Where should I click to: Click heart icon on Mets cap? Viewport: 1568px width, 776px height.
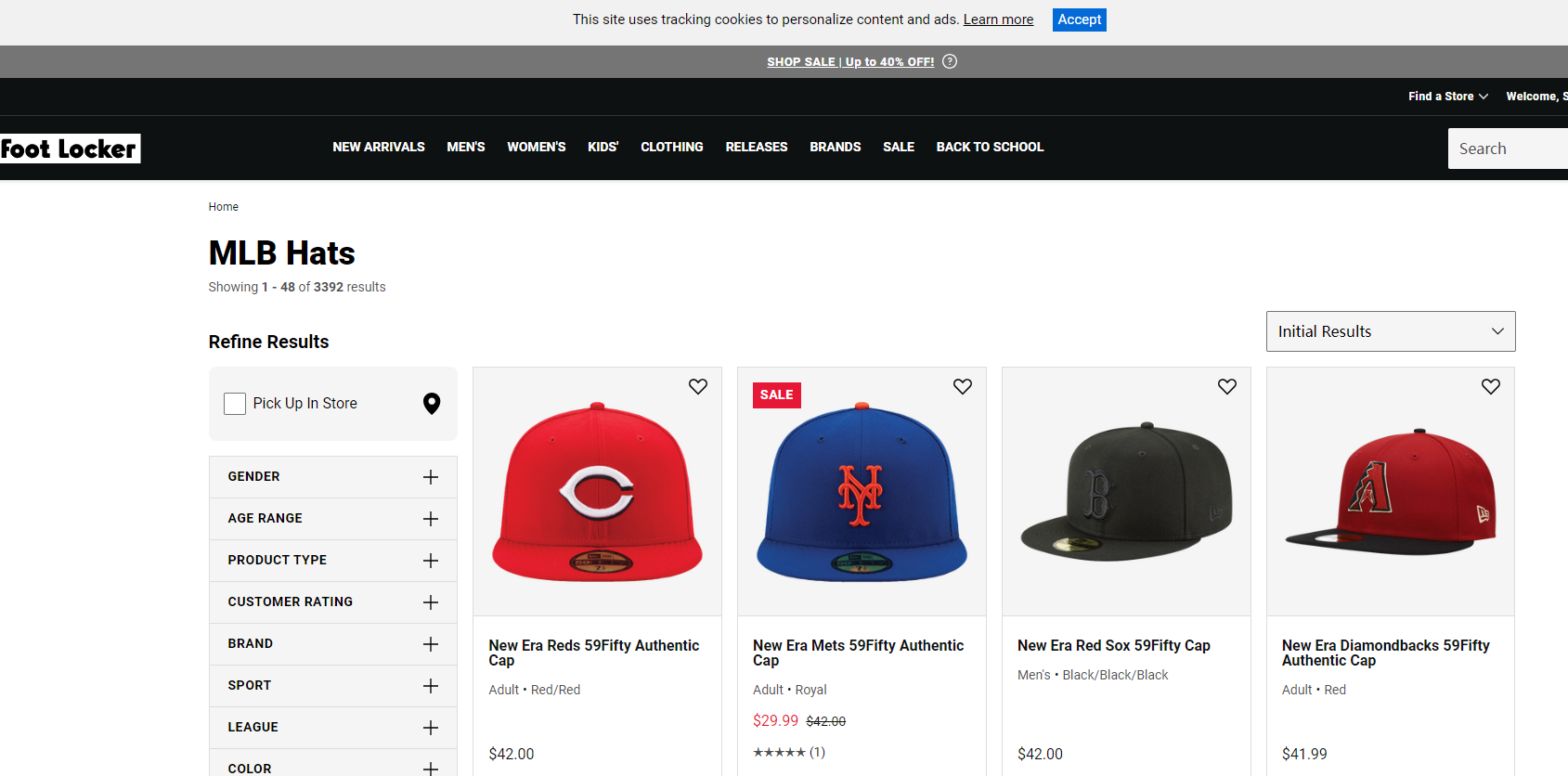(962, 386)
